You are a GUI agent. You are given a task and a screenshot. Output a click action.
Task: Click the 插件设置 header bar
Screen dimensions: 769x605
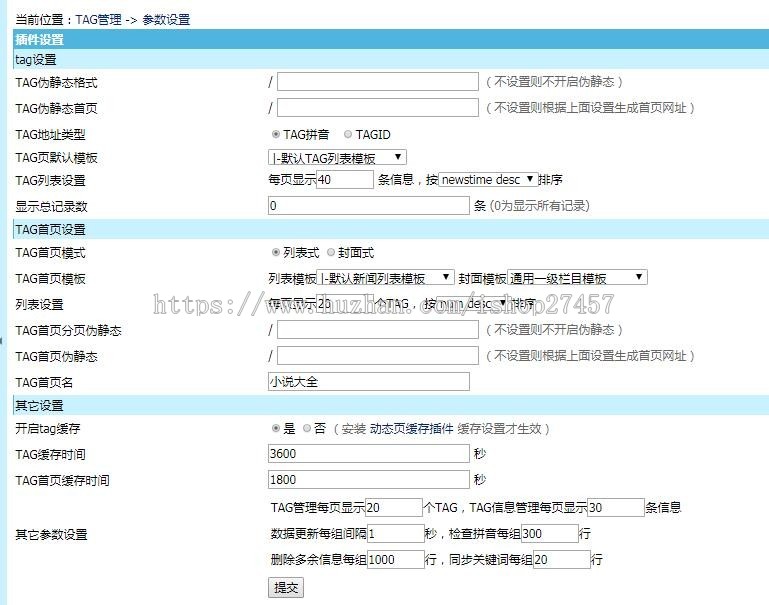click(391, 39)
